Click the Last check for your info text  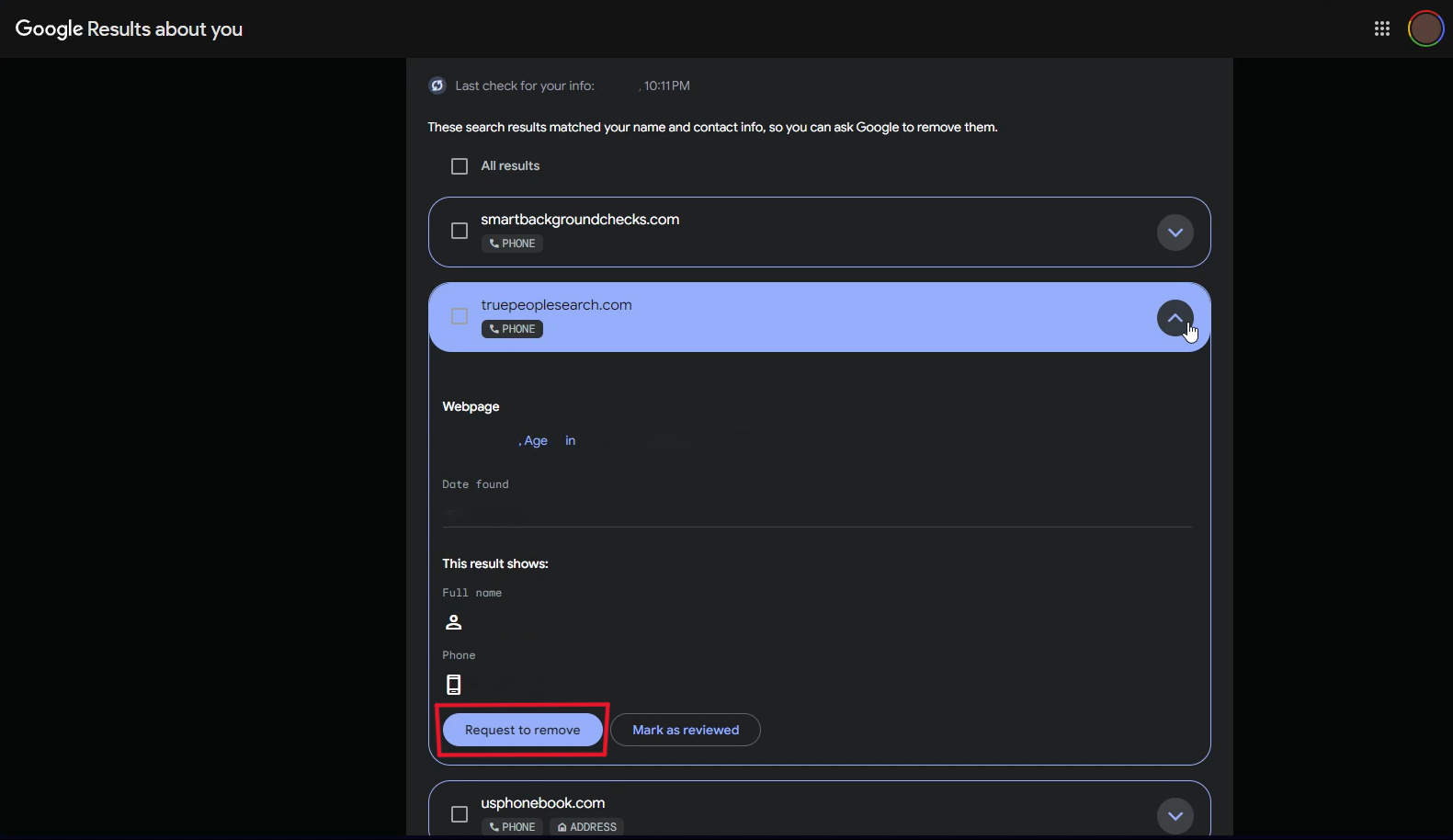tap(525, 85)
